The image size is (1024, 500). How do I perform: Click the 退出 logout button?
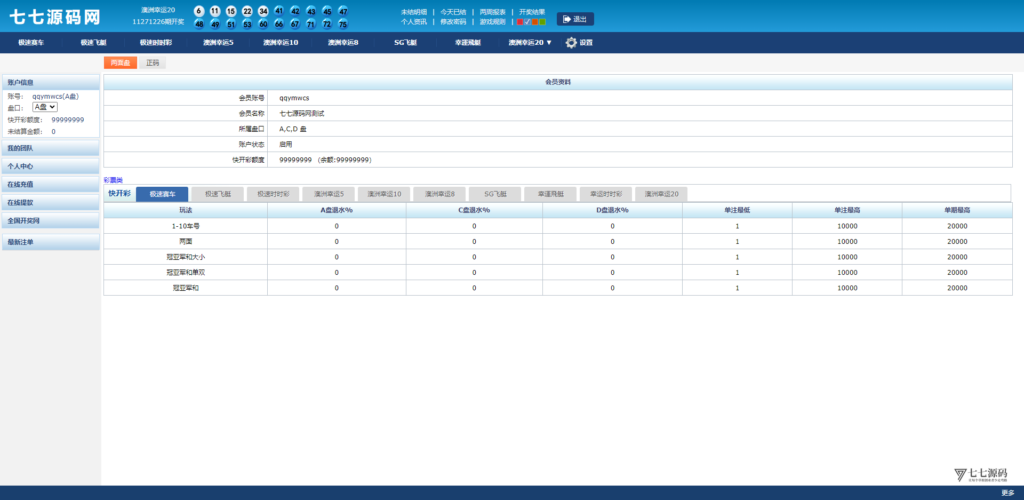point(575,19)
